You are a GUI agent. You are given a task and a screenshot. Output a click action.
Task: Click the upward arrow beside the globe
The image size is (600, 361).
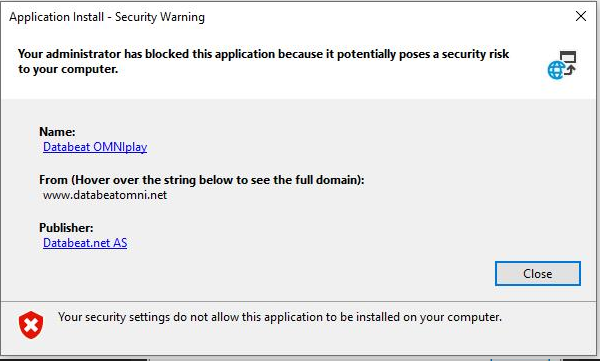pos(570,70)
